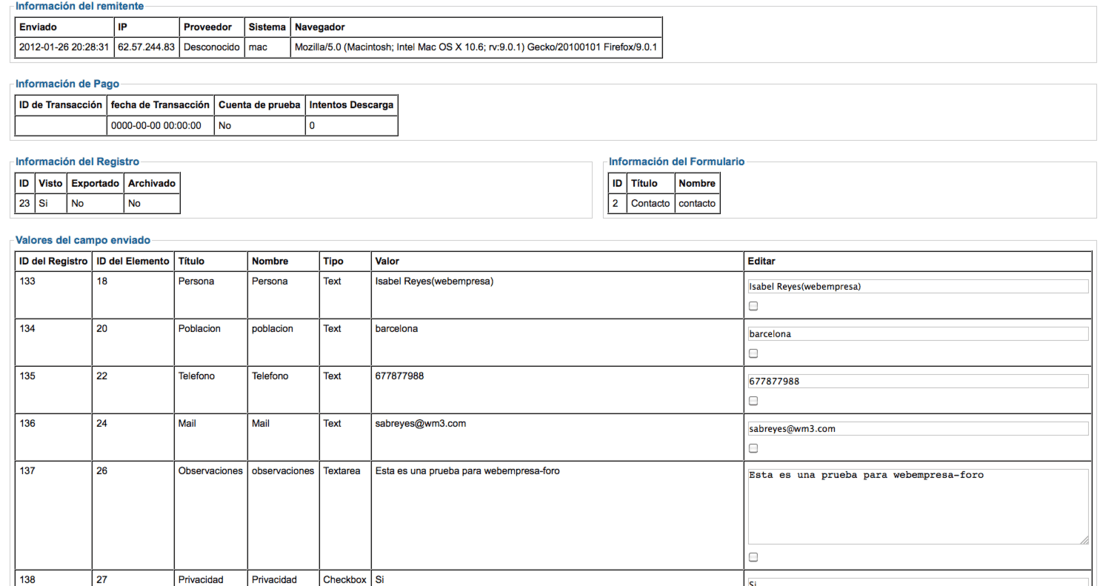Click the ID del Registro cell 133

(x=27, y=281)
